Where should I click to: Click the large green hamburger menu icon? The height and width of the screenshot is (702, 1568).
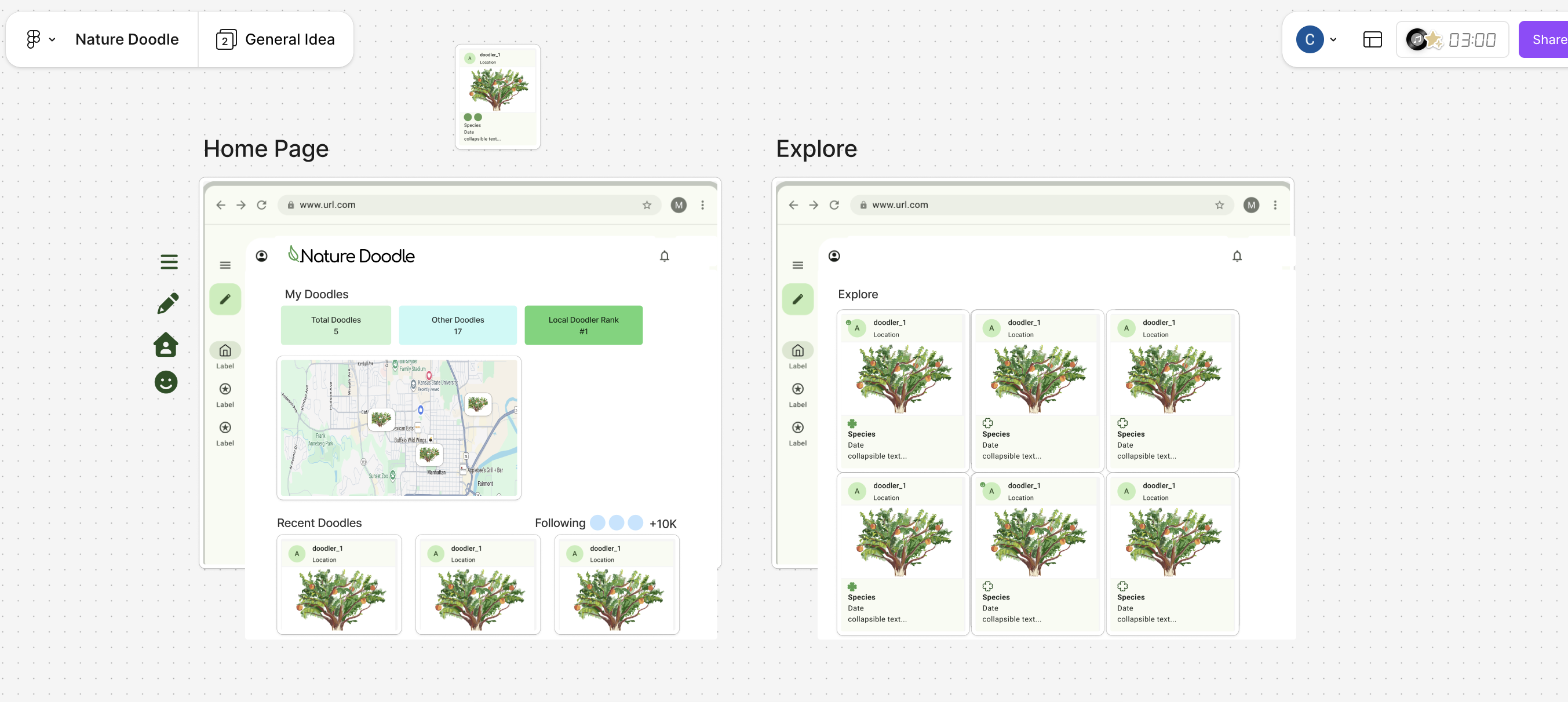tap(169, 262)
